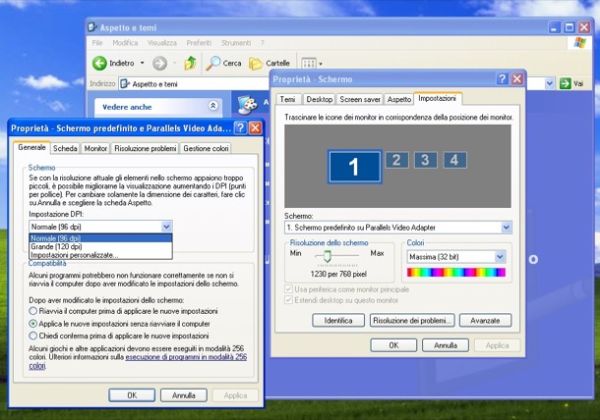Click the Avanzate button

coord(485,320)
